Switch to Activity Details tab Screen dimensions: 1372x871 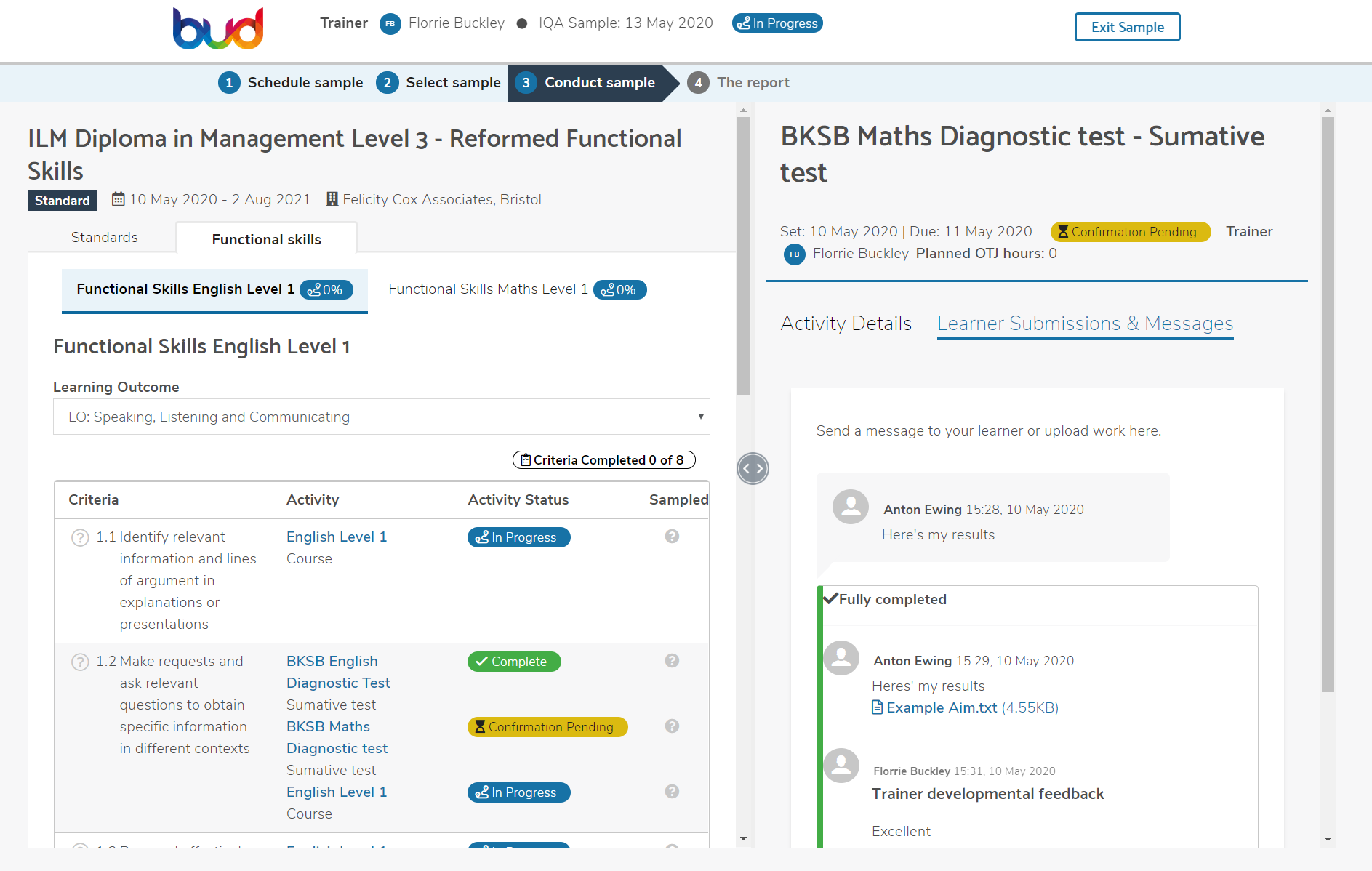(846, 324)
